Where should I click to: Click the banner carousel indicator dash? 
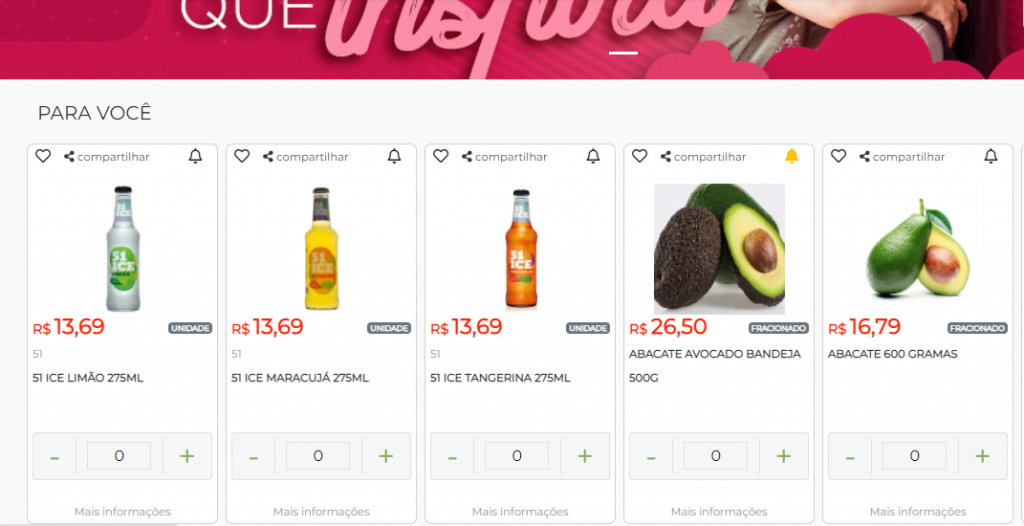coord(624,52)
